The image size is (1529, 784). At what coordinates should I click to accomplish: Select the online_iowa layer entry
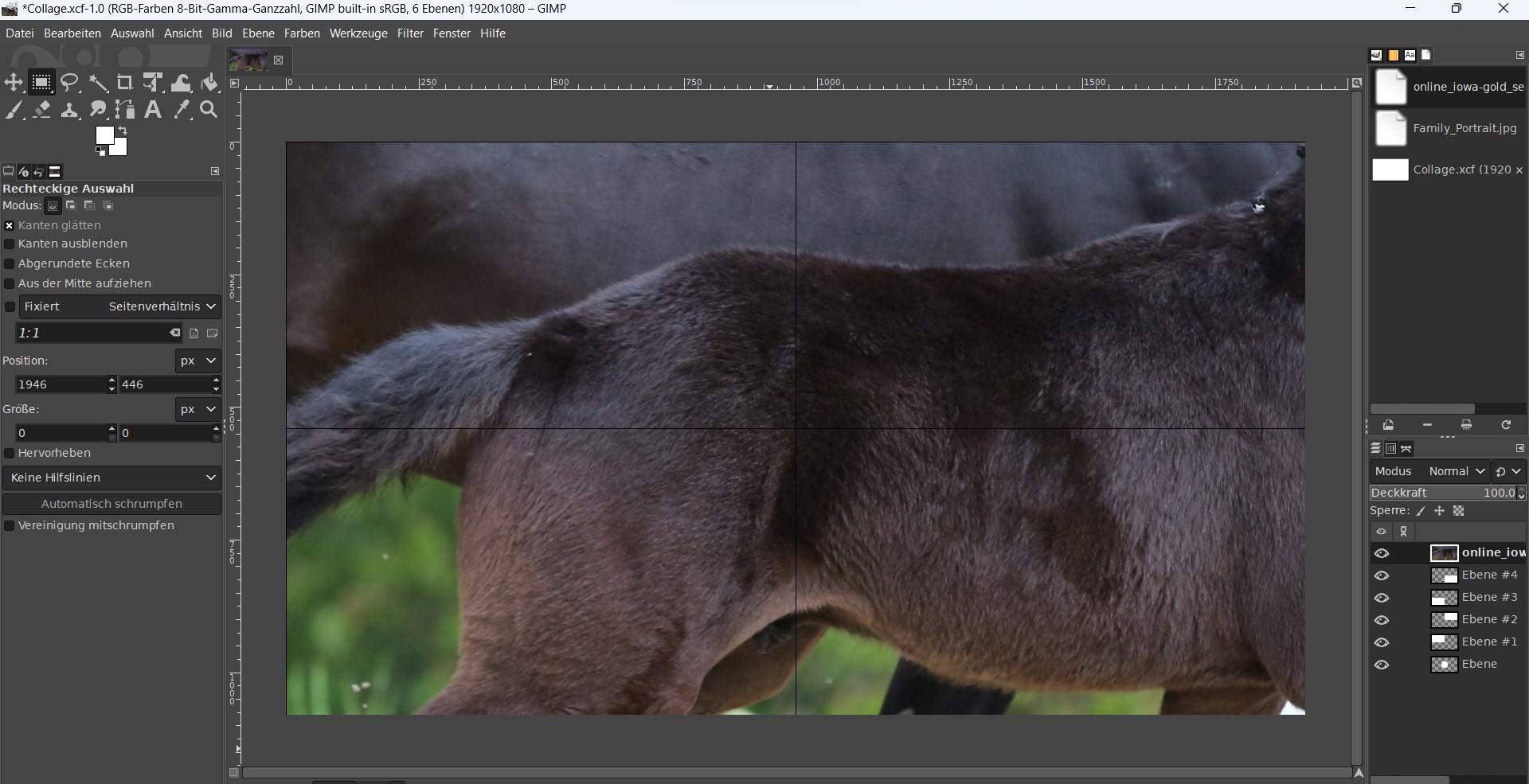(1488, 552)
